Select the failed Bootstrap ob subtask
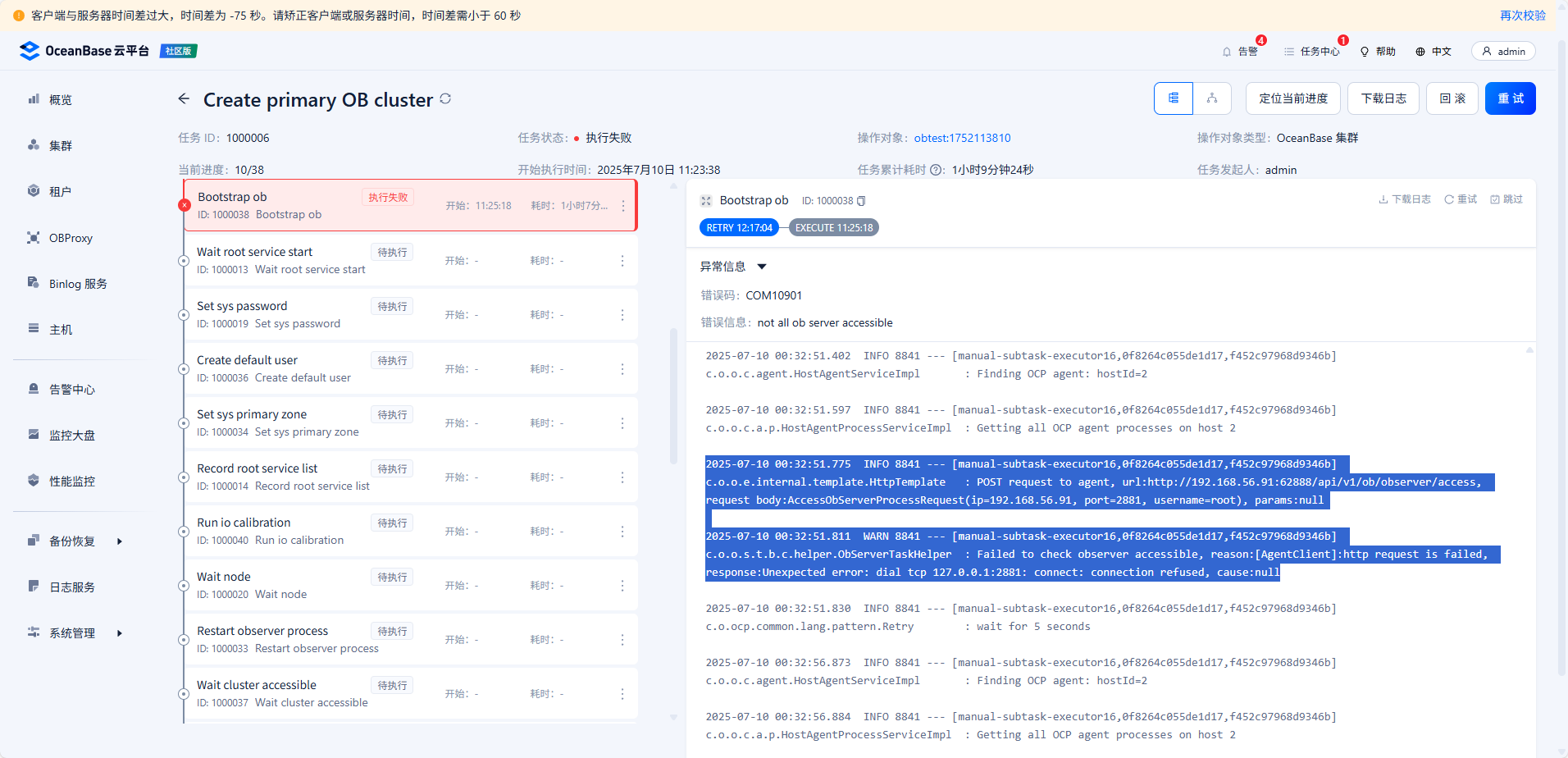This screenshot has width=1568, height=758. coord(410,205)
